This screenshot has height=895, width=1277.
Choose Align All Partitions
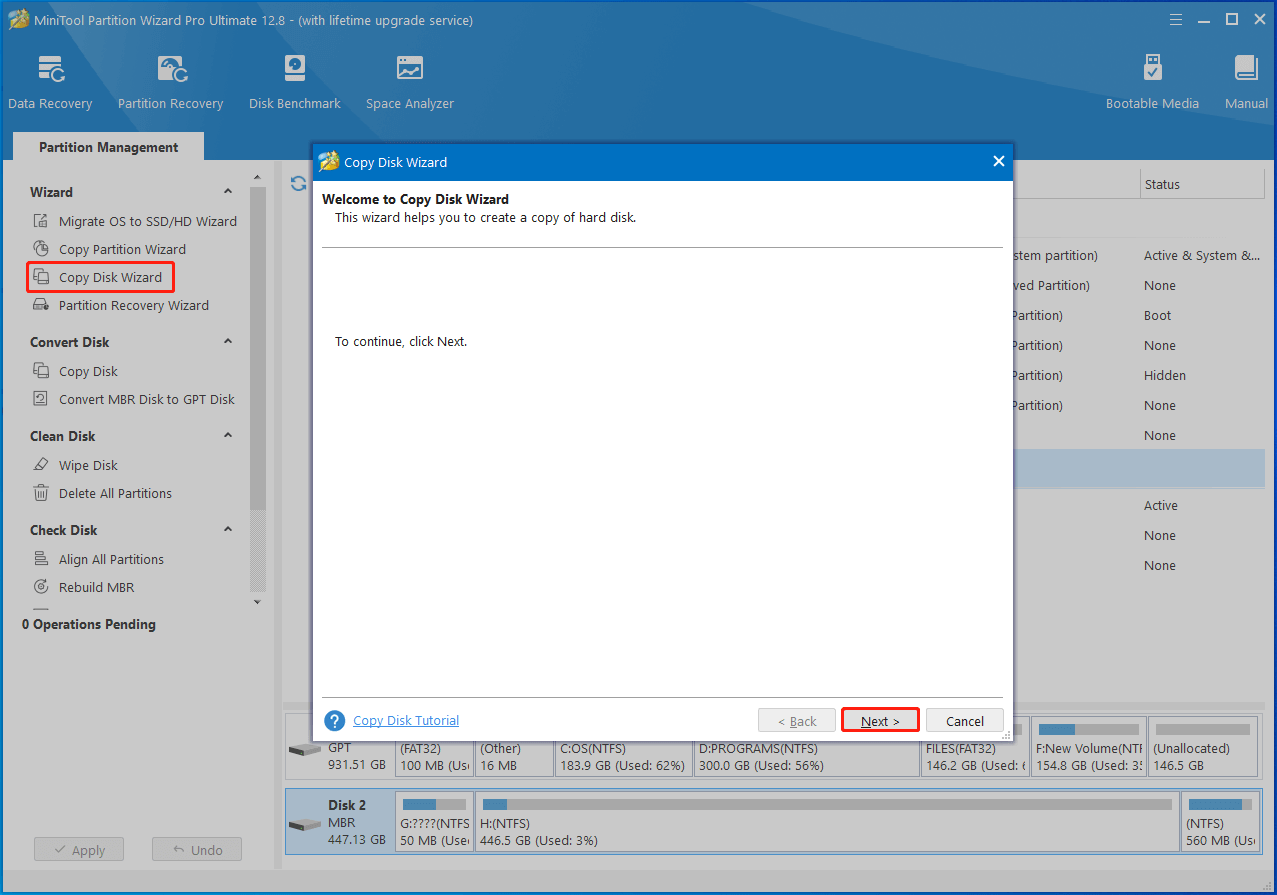(x=111, y=559)
